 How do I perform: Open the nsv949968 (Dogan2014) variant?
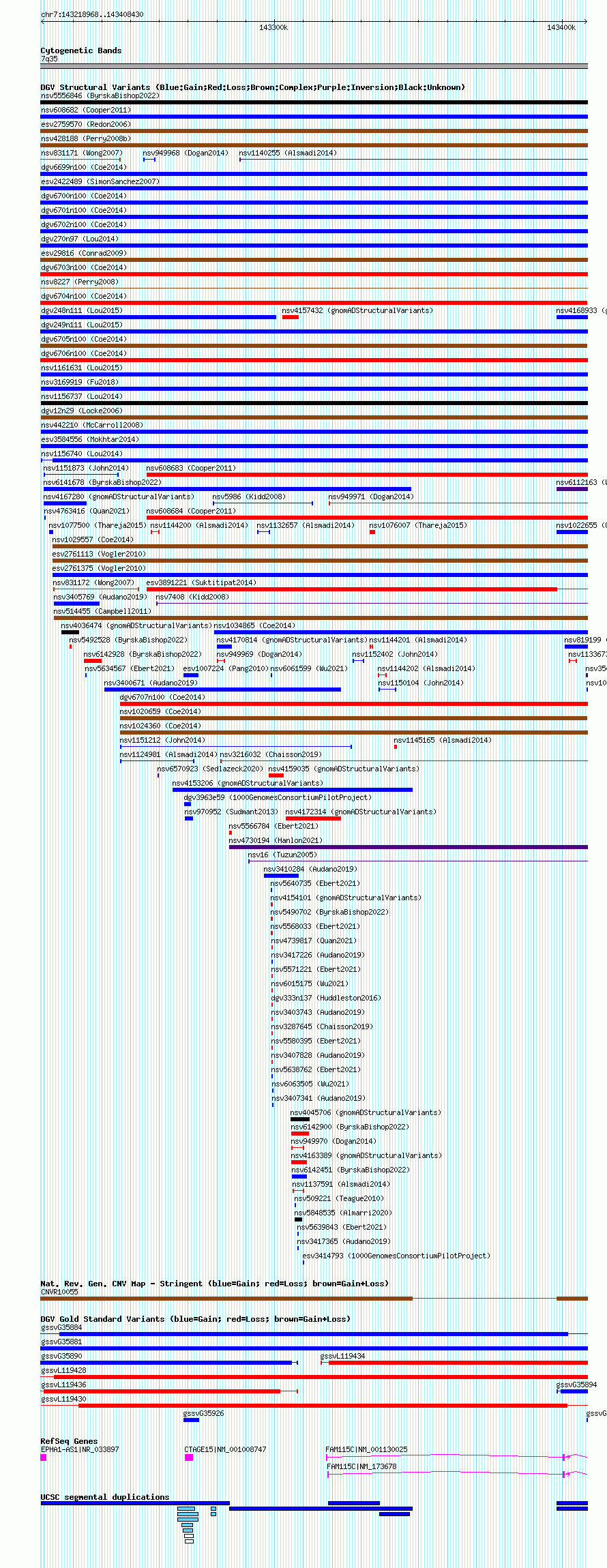point(186,153)
